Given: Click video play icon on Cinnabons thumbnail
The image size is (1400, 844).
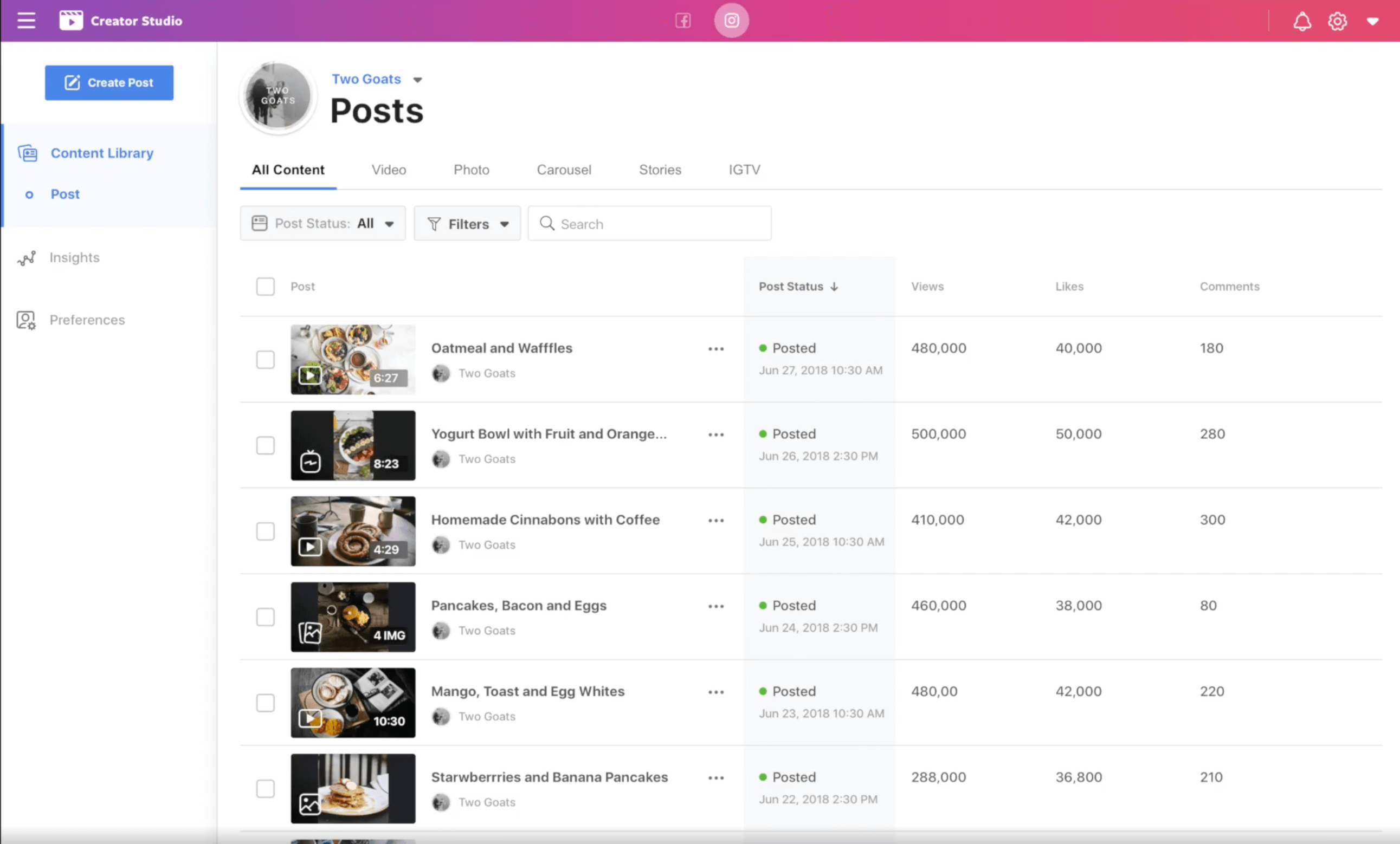Looking at the screenshot, I should click(x=310, y=547).
